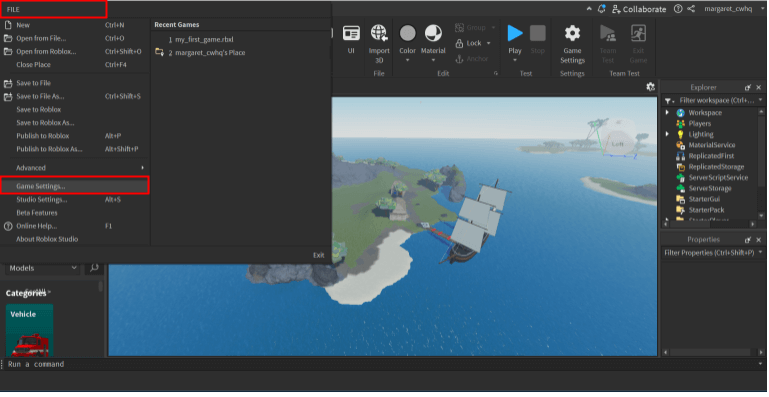Undock the Explorer panel

(747, 87)
